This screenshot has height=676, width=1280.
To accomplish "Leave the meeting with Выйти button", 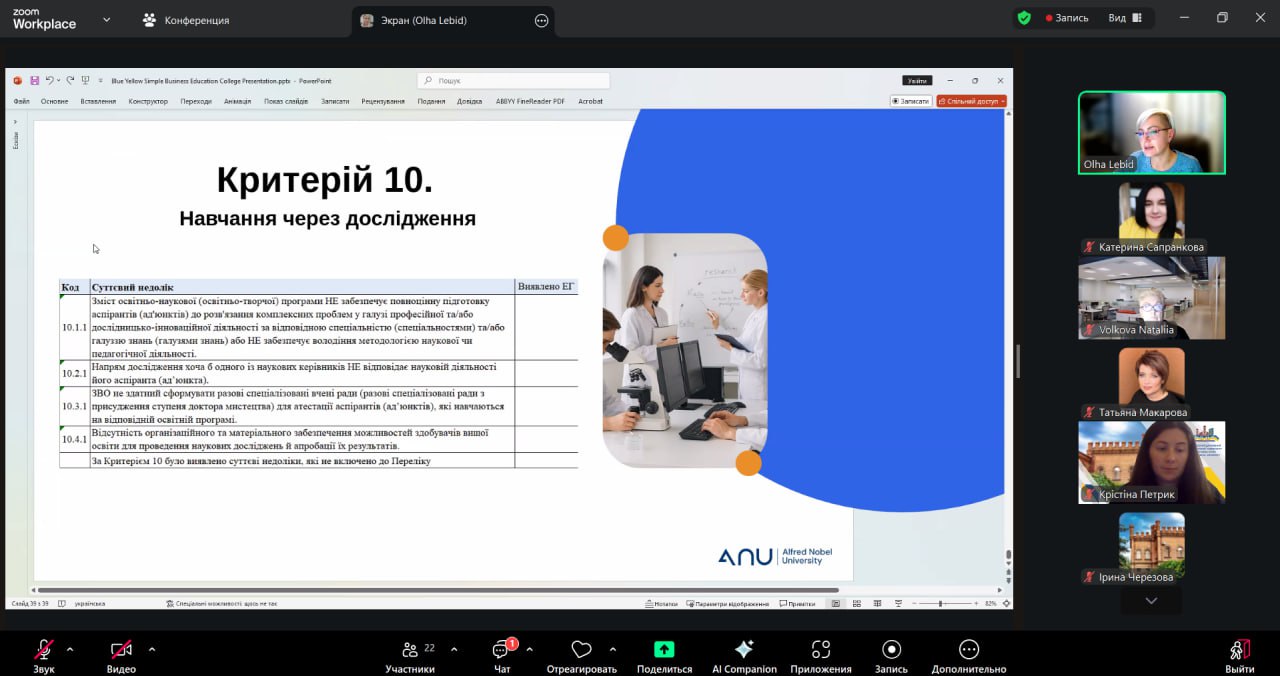I will point(1239,654).
